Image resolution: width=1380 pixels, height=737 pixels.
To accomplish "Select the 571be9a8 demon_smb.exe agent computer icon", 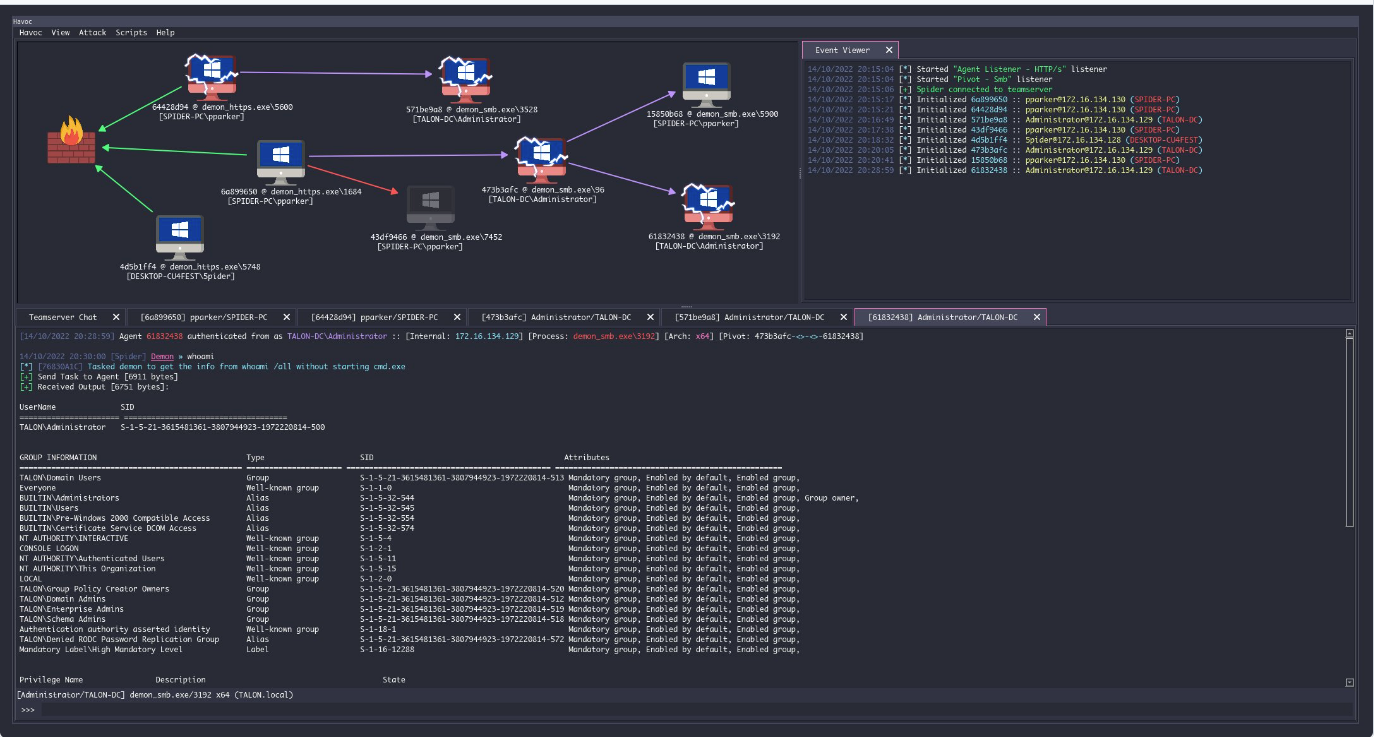I will pyautogui.click(x=464, y=79).
